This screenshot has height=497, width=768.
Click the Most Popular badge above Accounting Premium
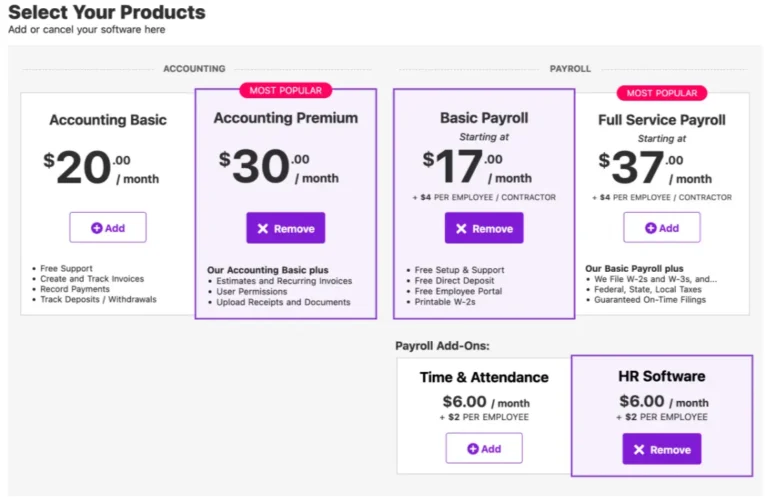tap(286, 91)
